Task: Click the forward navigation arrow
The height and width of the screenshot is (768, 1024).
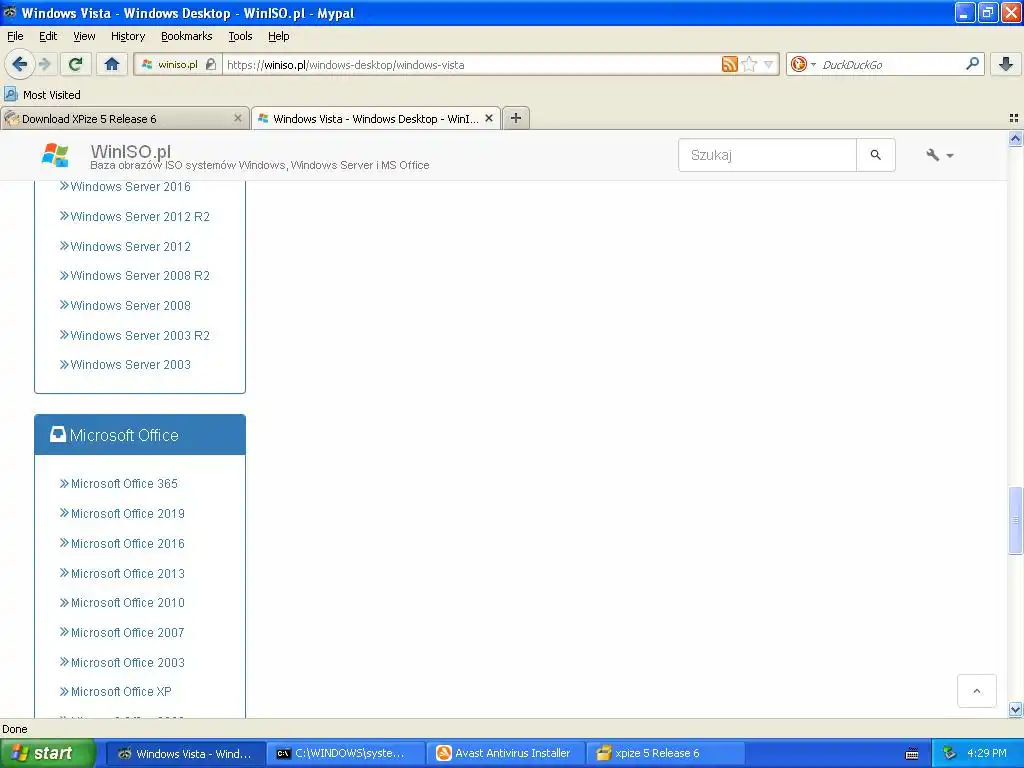Action: [x=44, y=64]
